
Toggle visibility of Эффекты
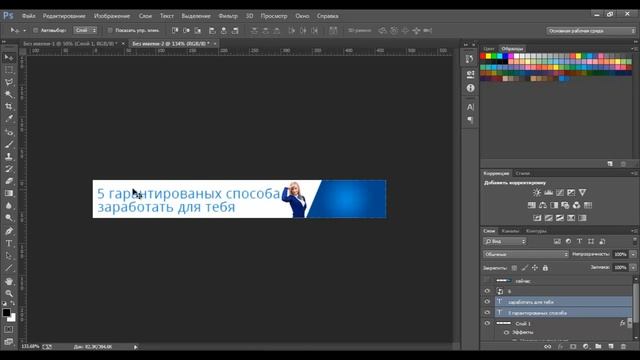point(506,332)
